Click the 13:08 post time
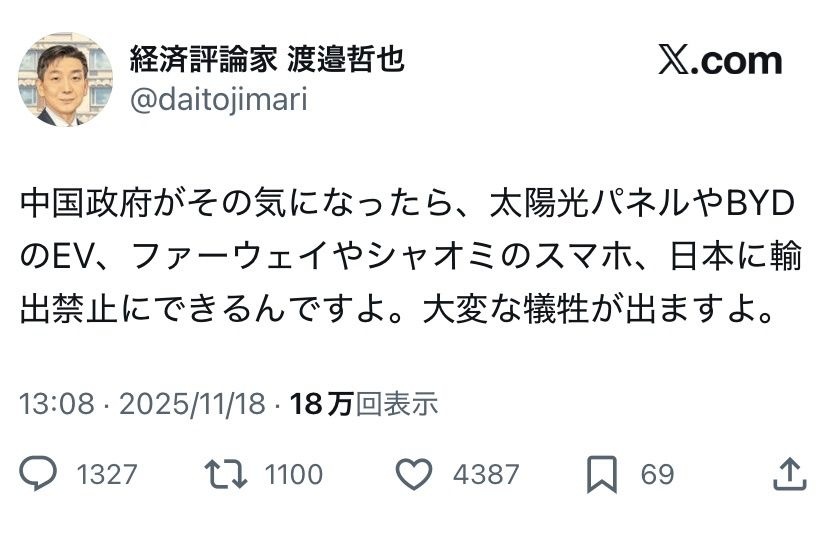828x545 pixels. (x=56, y=404)
